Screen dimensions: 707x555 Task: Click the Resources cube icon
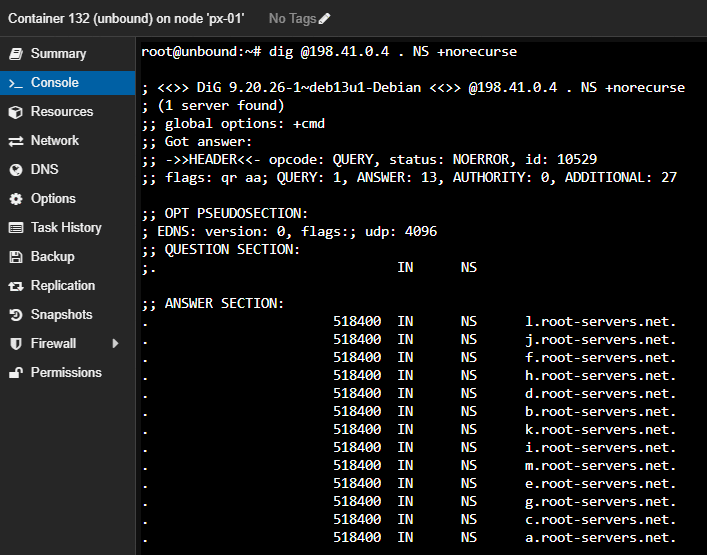16,112
